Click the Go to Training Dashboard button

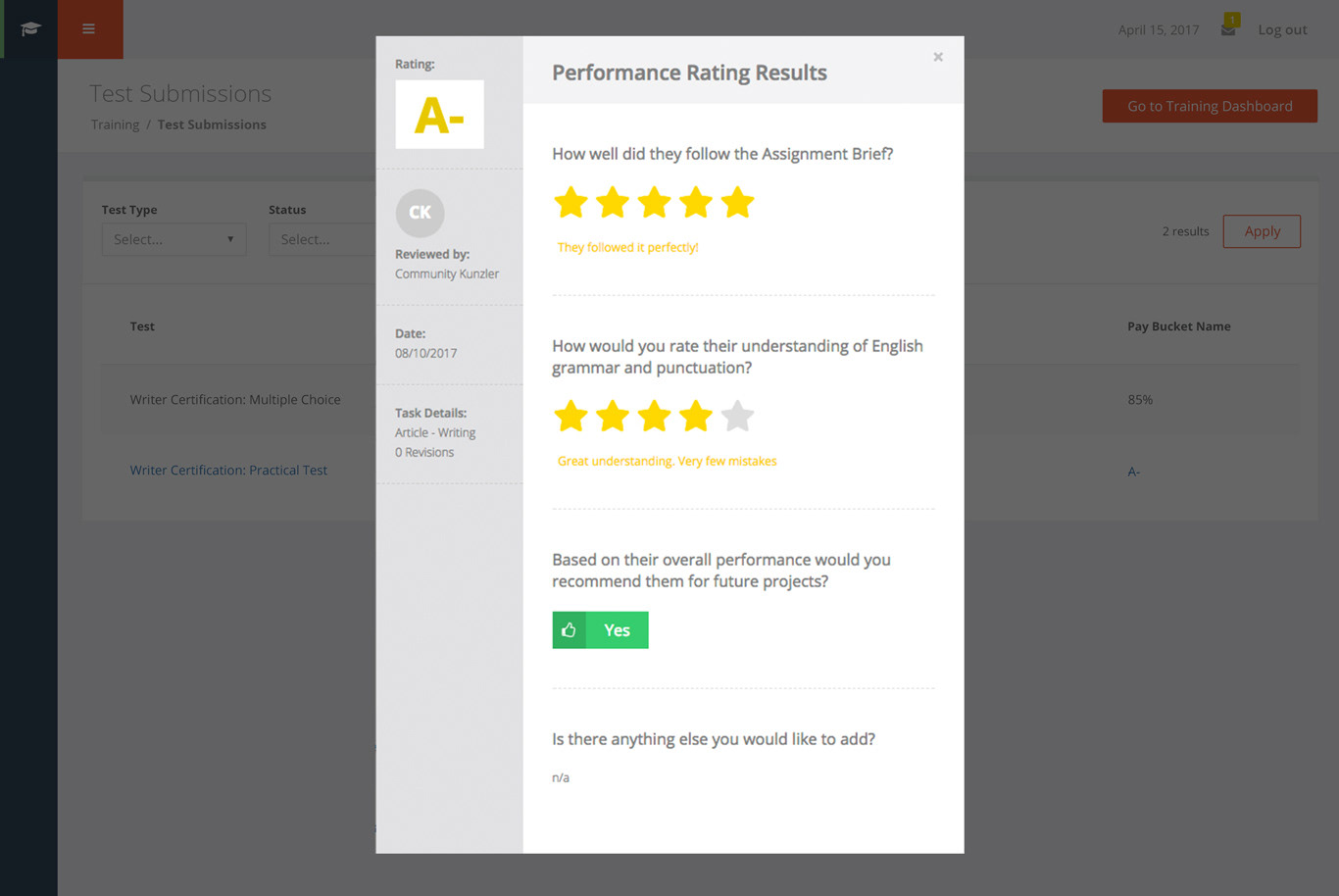click(1210, 106)
